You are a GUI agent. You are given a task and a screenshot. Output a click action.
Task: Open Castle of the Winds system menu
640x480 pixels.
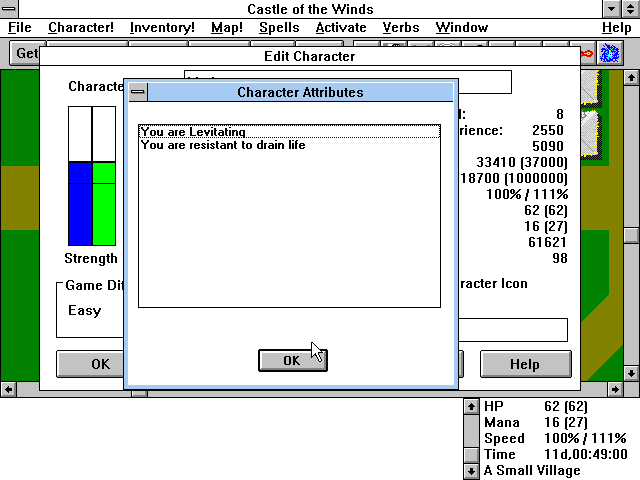click(9, 9)
